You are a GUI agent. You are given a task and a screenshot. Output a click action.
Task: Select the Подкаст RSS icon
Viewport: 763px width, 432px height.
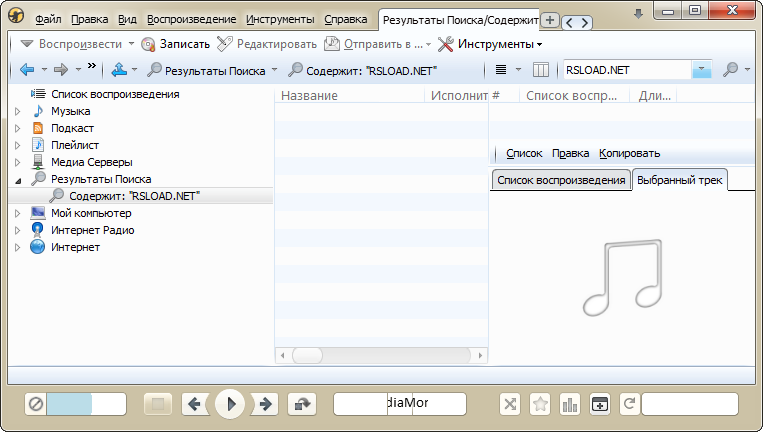pyautogui.click(x=38, y=128)
